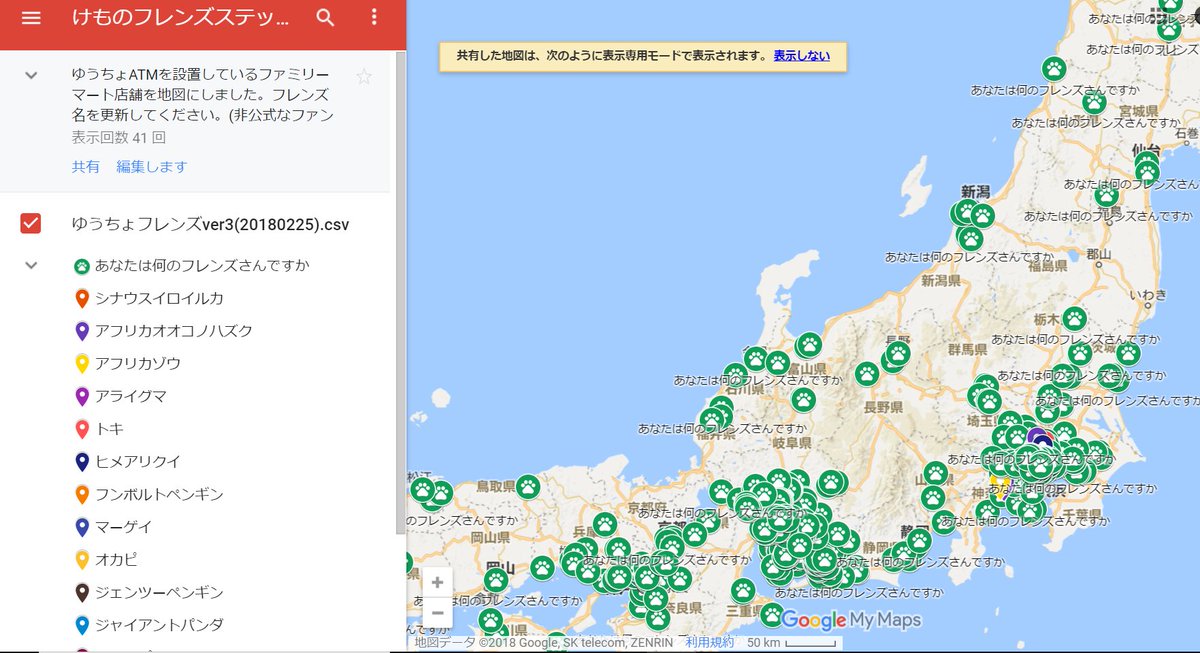Image resolution: width=1200 pixels, height=653 pixels.
Task: Open the map search magnifier
Action: [x=326, y=17]
